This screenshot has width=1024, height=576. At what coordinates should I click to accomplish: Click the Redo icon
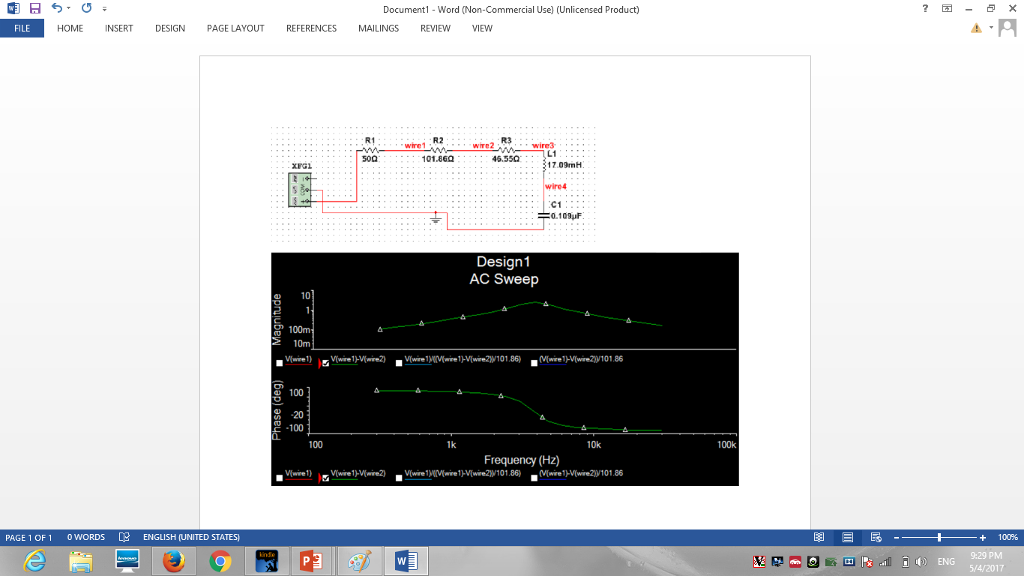pyautogui.click(x=87, y=8)
